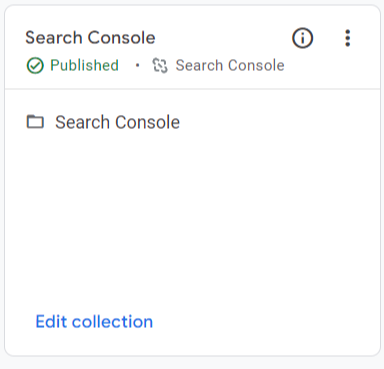Click the green Published checkmark icon
The width and height of the screenshot is (384, 369).
click(35, 65)
